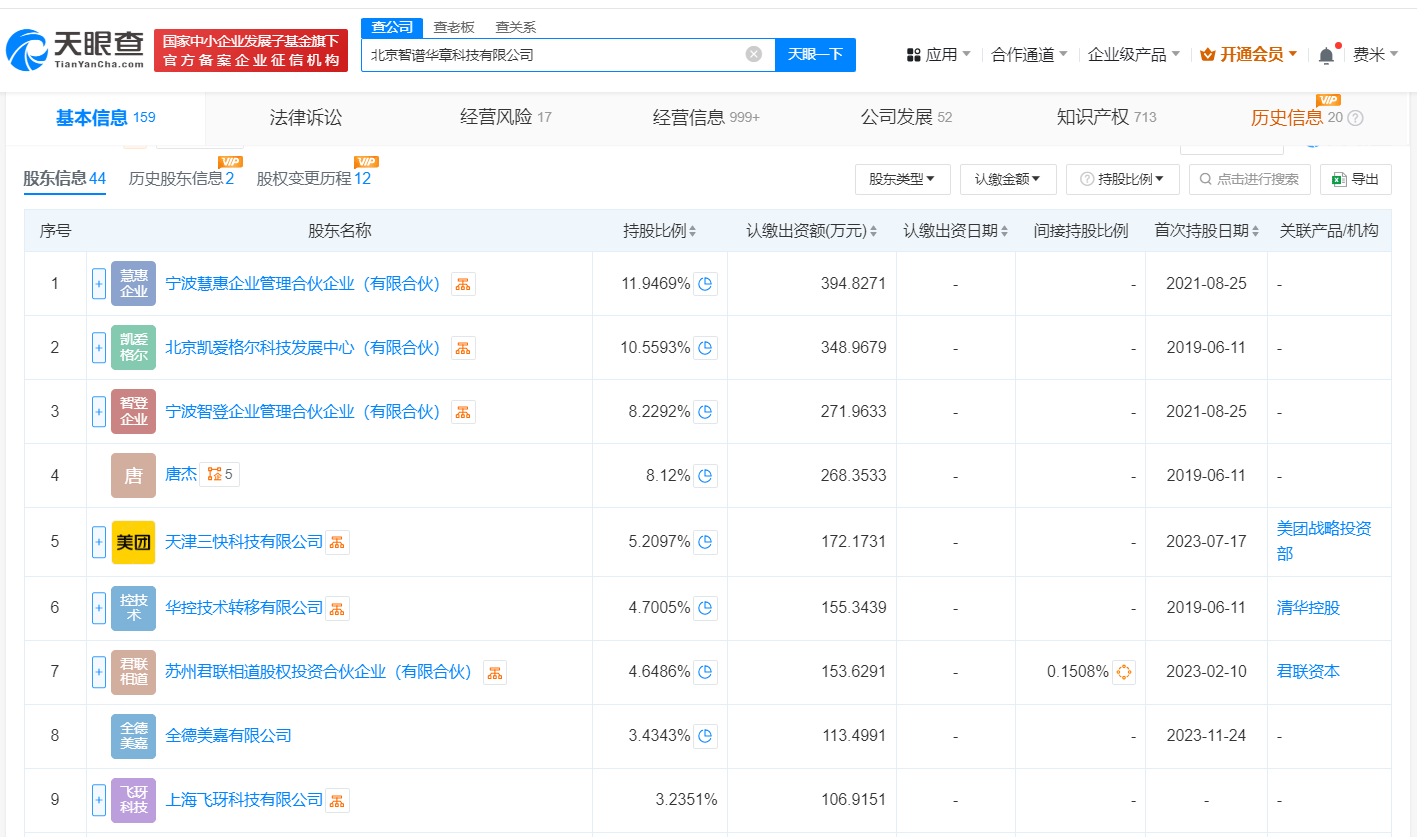
Task: Open equity structure icon for 上海飞玡科技有限公司
Action: tap(337, 800)
